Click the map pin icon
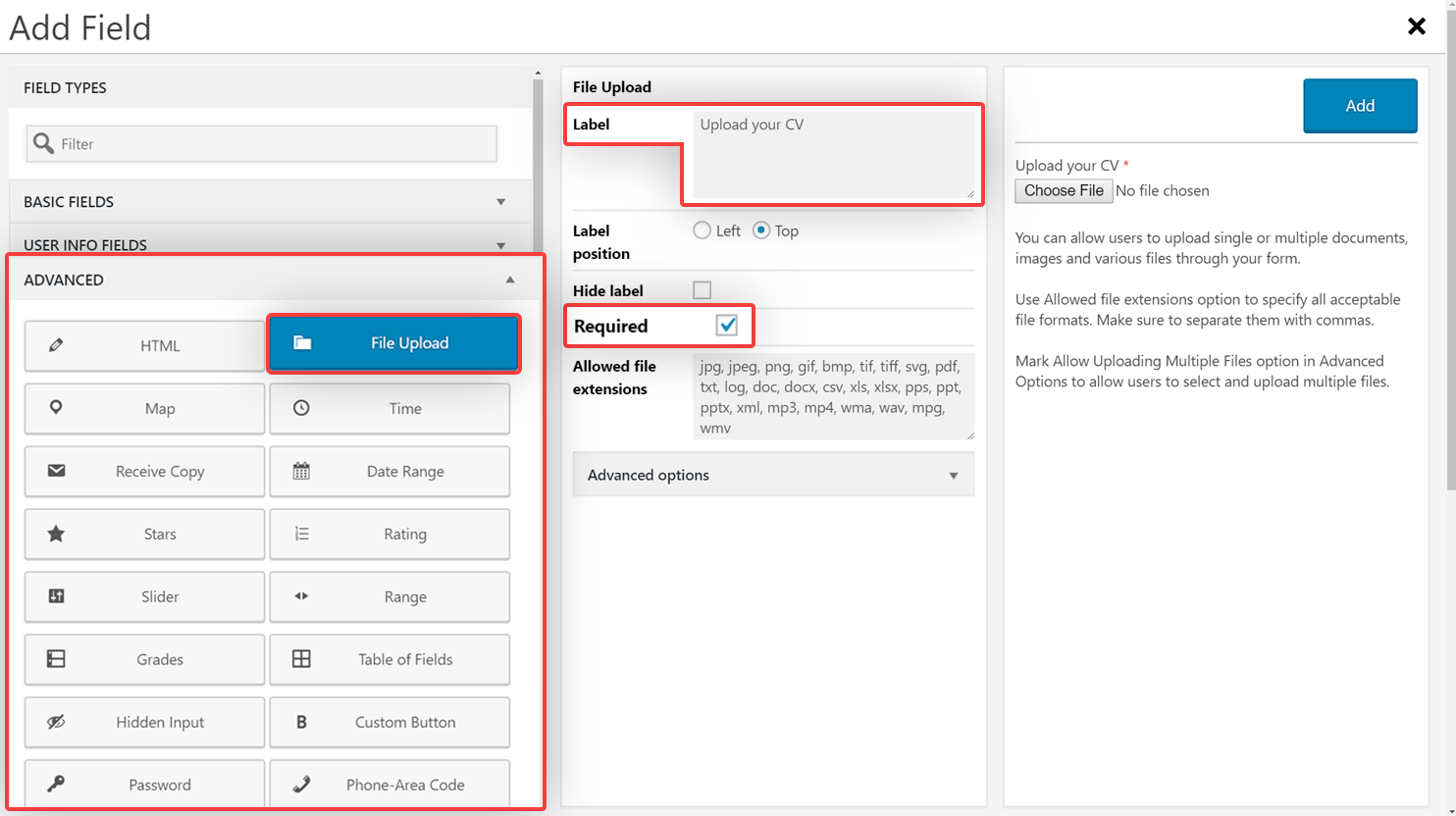1456x816 pixels. (56, 407)
